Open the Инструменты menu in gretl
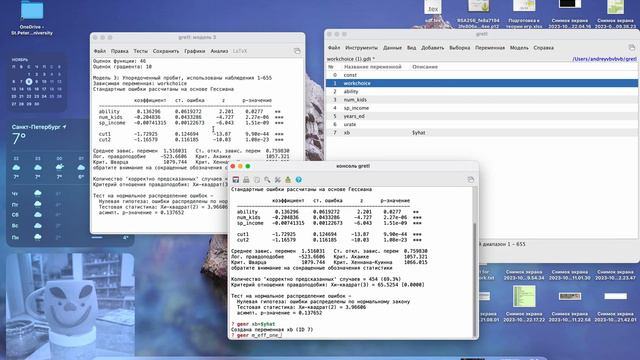The width and height of the screenshot is (640, 360). [362, 48]
